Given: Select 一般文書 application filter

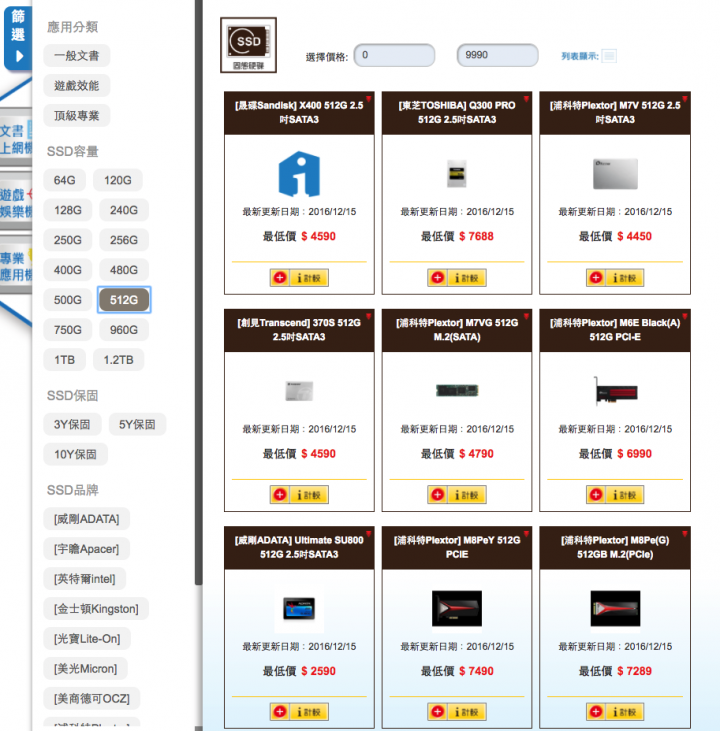Looking at the screenshot, I should [x=76, y=56].
